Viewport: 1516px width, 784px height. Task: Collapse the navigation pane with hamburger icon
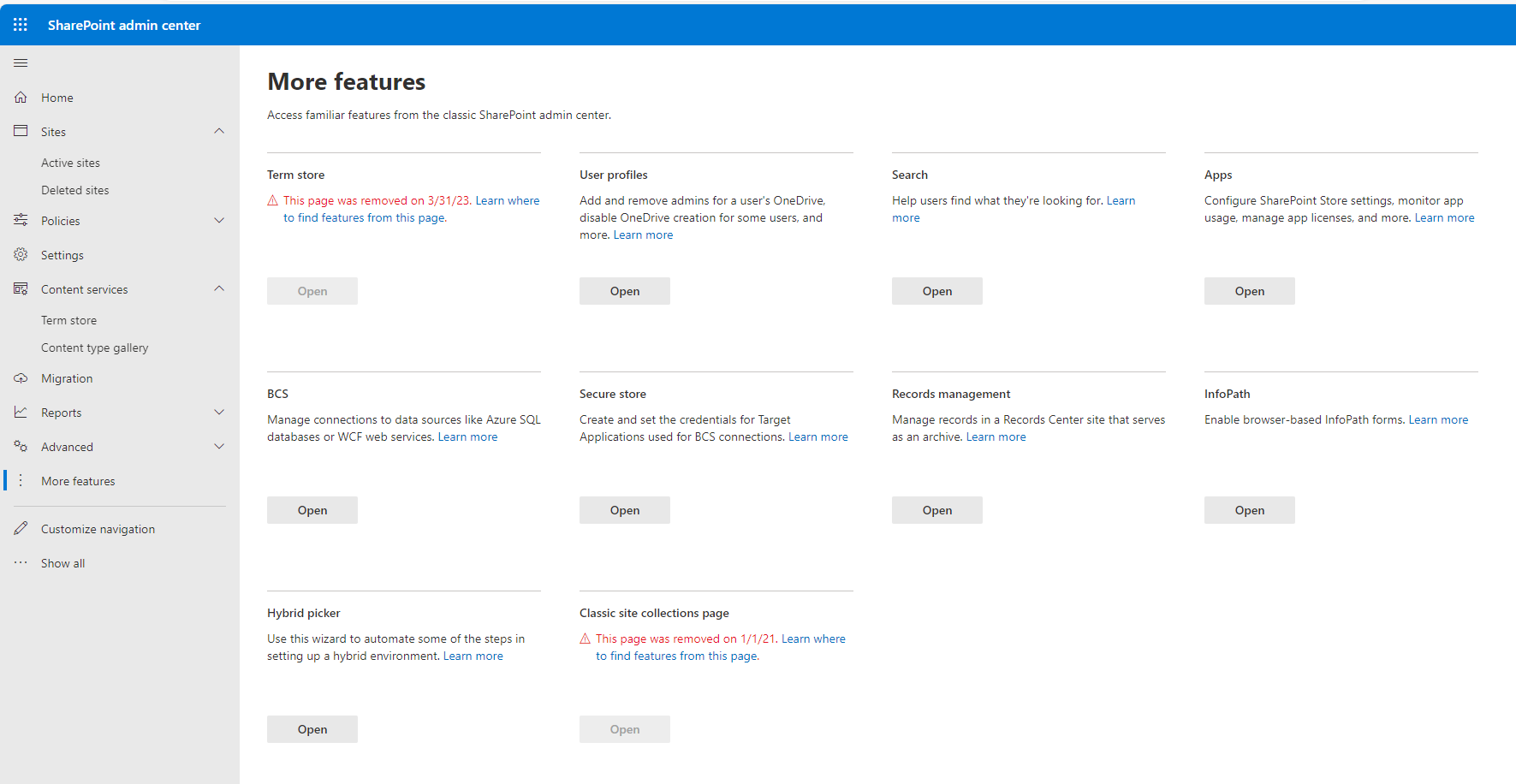click(x=21, y=62)
